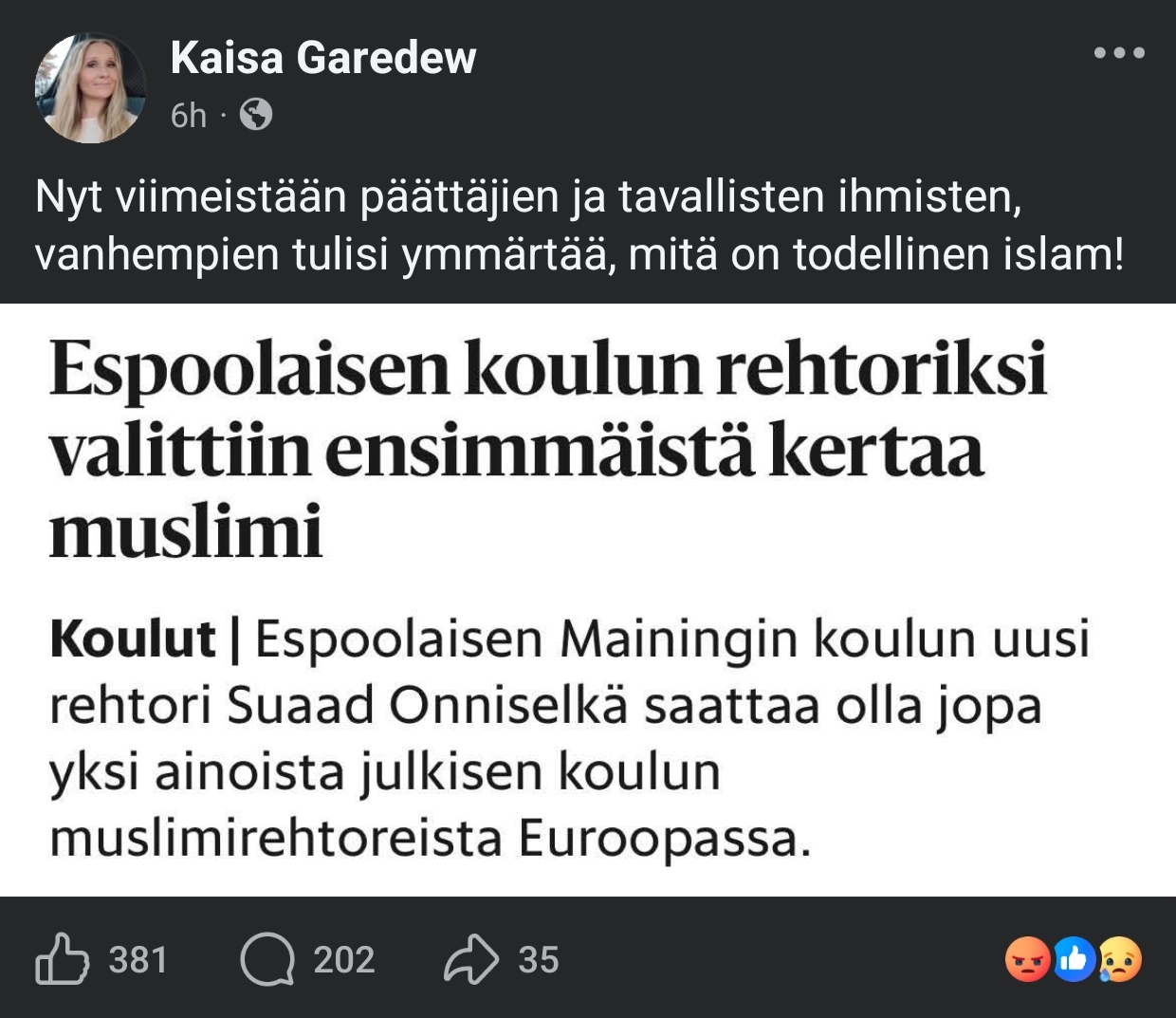The width and height of the screenshot is (1176, 1018).
Task: Click the 381 likes count
Action: [138, 960]
